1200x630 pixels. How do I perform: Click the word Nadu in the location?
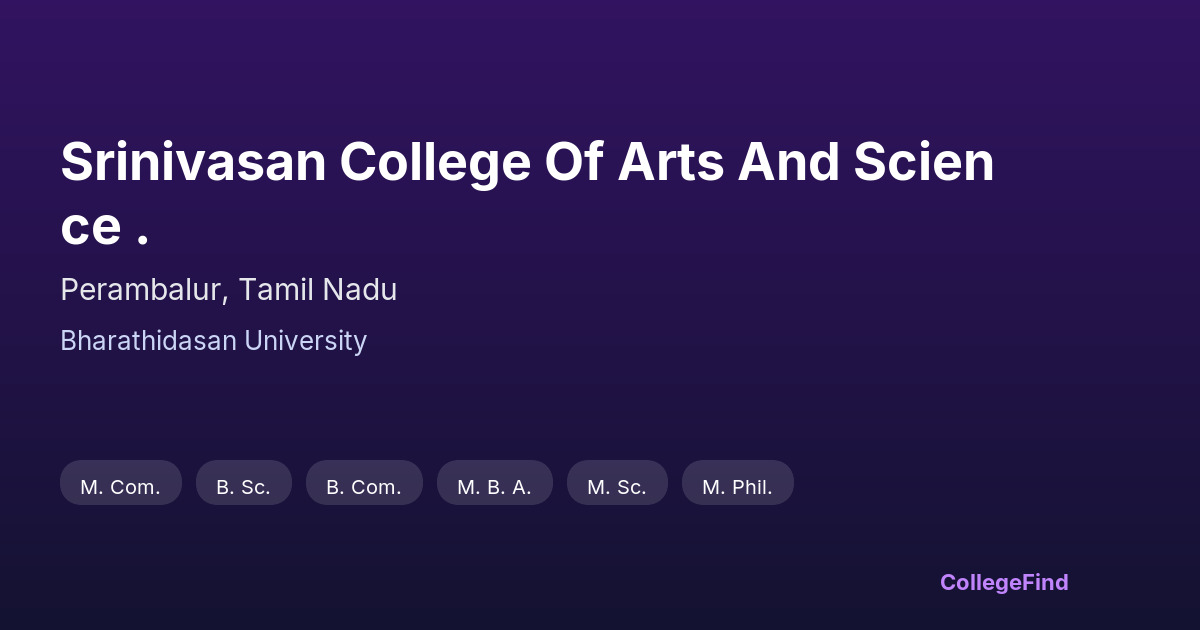coord(359,290)
